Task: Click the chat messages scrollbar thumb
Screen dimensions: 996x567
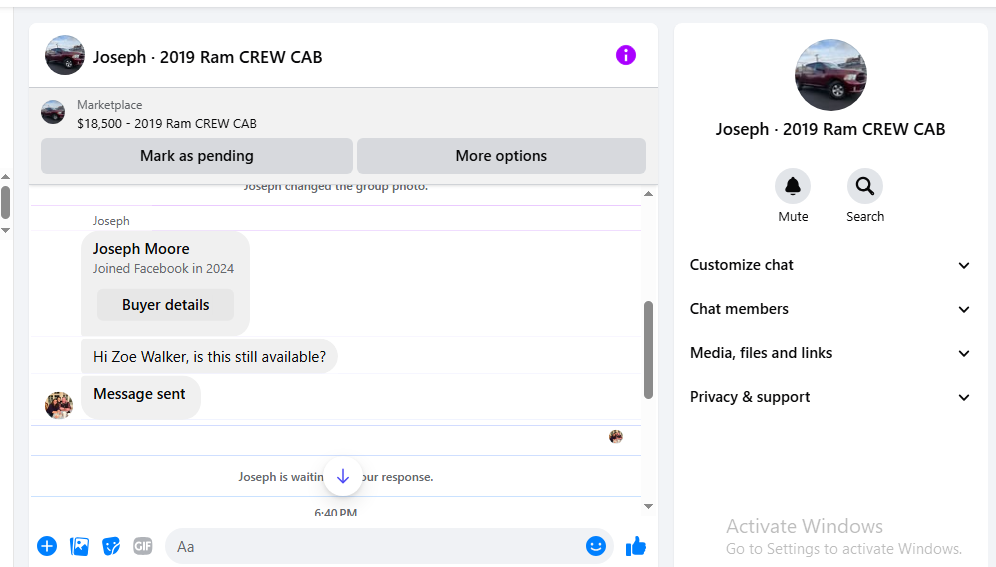Action: [x=648, y=350]
